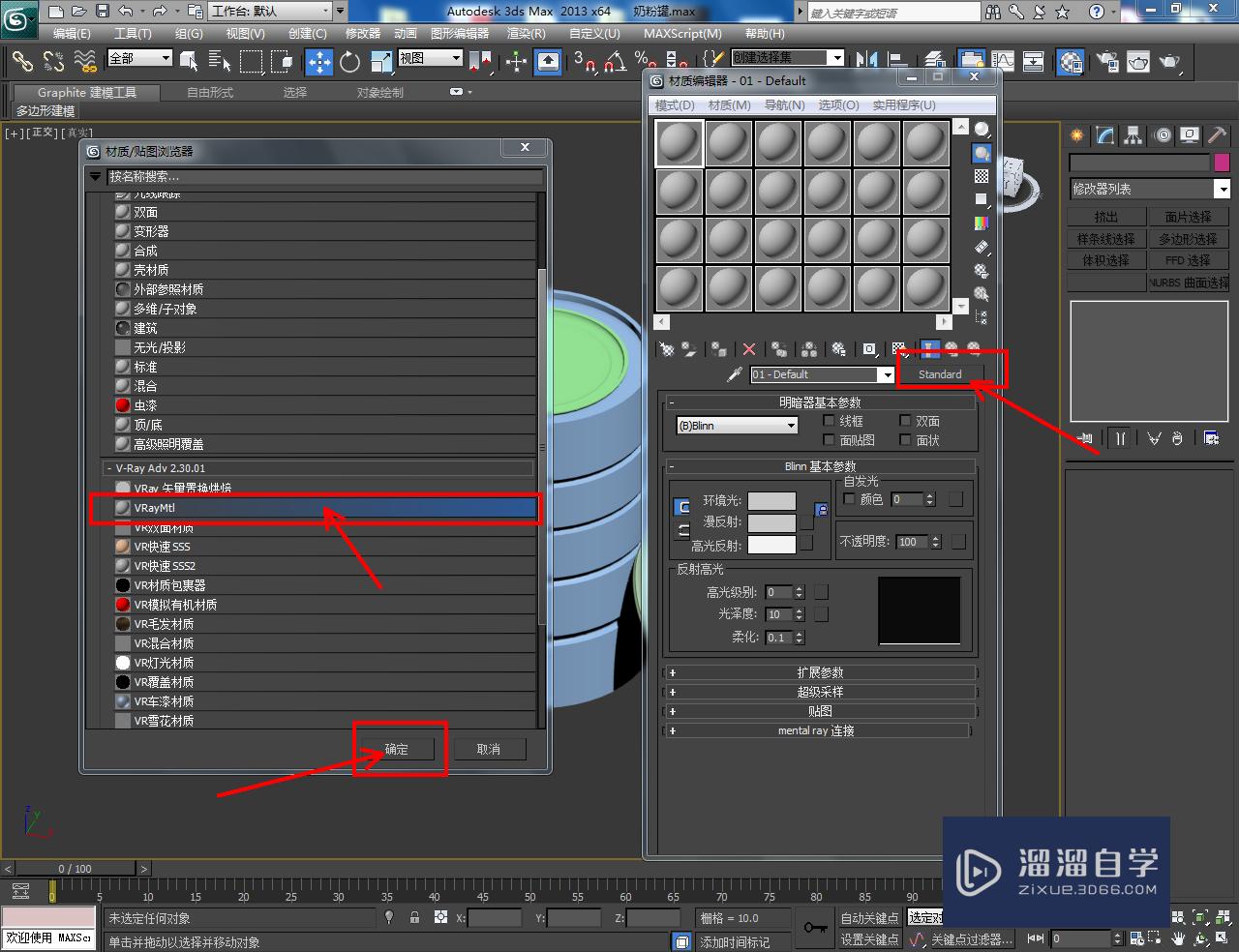Collapse the V-Ray Adv 2.30.01 group

coord(318,468)
